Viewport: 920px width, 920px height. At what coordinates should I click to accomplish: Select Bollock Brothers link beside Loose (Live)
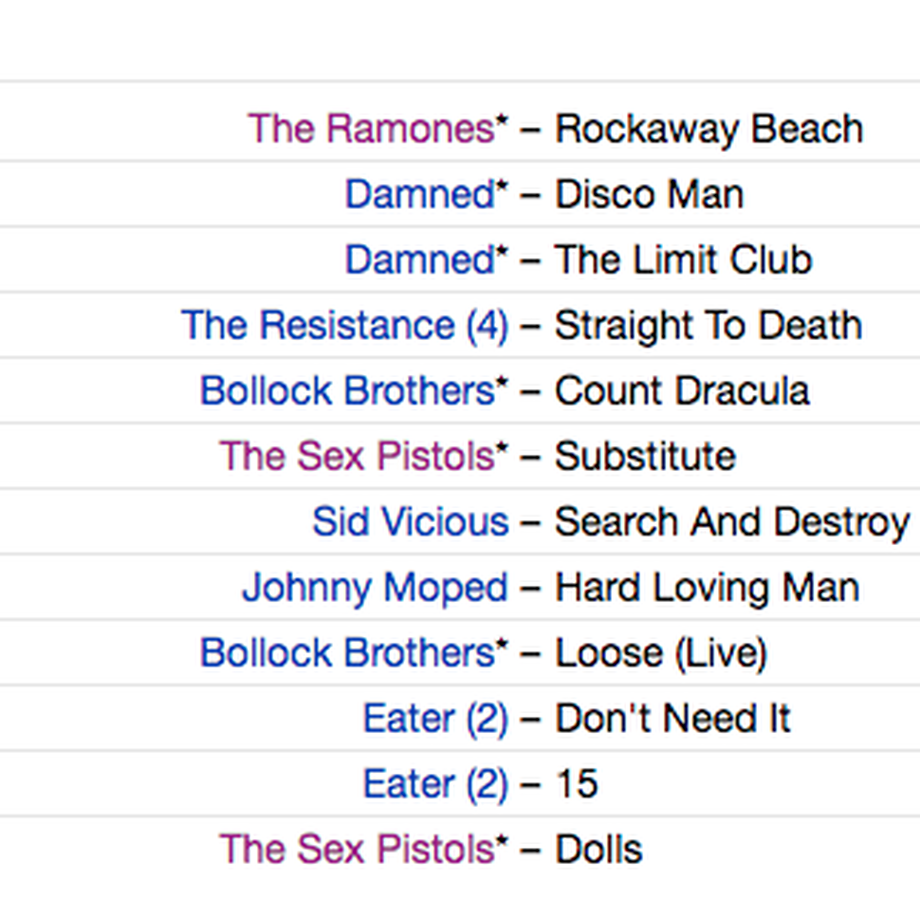click(x=347, y=652)
